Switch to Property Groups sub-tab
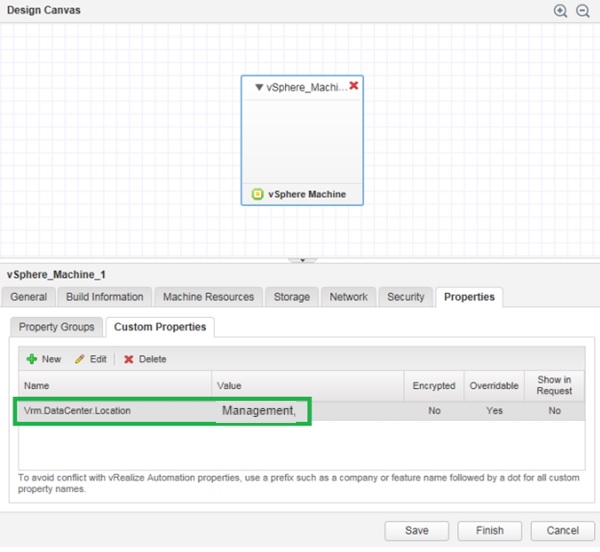 (56, 327)
